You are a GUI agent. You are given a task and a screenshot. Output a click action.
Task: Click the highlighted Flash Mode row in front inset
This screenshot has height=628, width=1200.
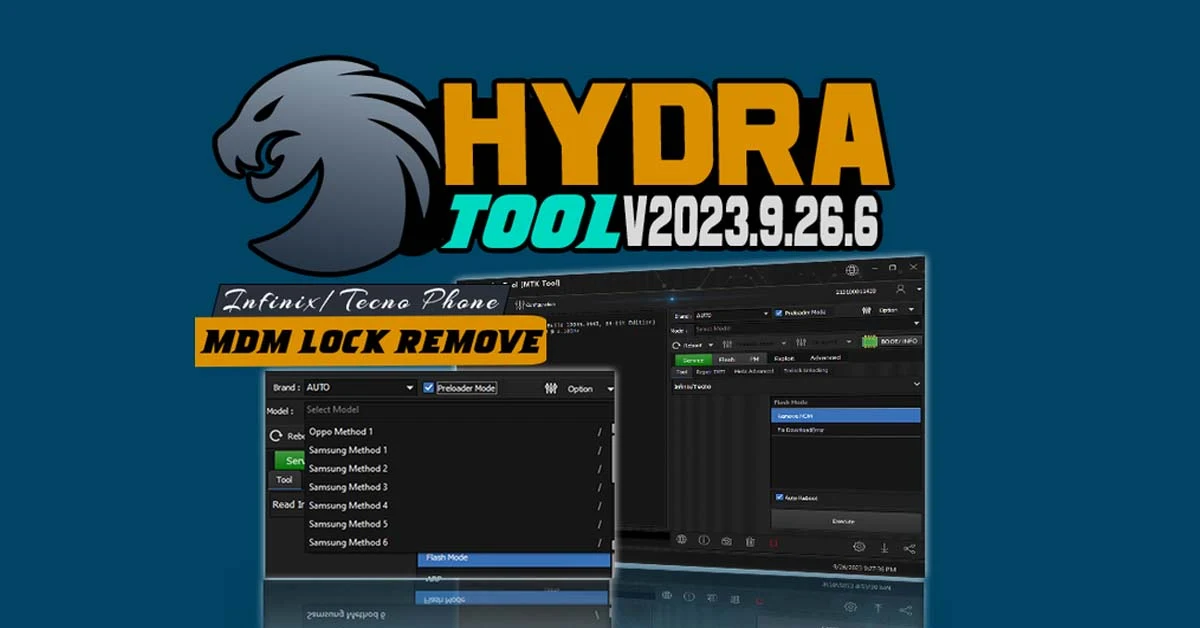click(x=514, y=558)
